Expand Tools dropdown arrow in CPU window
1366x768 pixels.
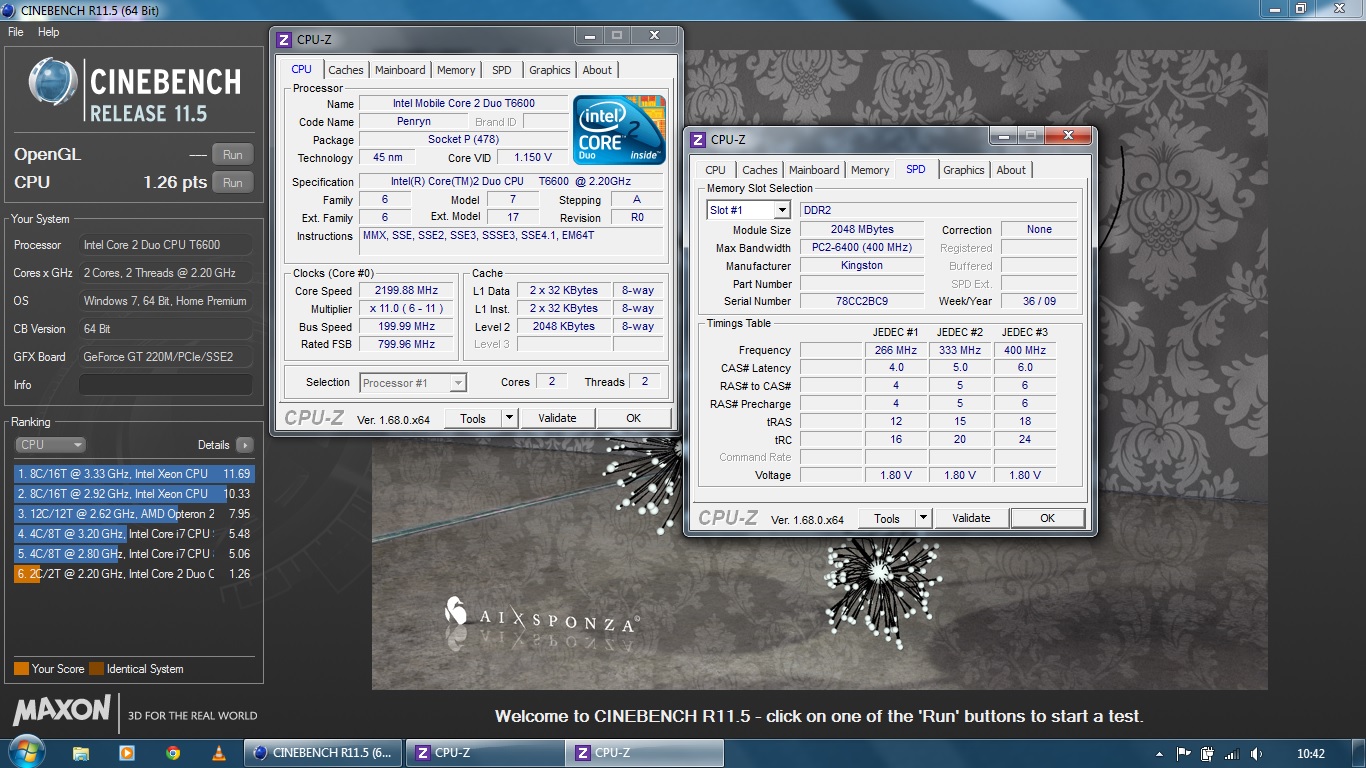(509, 418)
